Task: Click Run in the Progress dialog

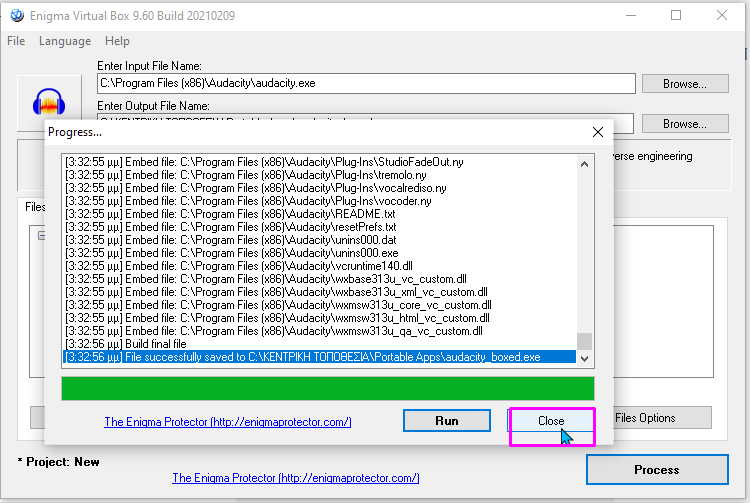Action: coord(447,421)
